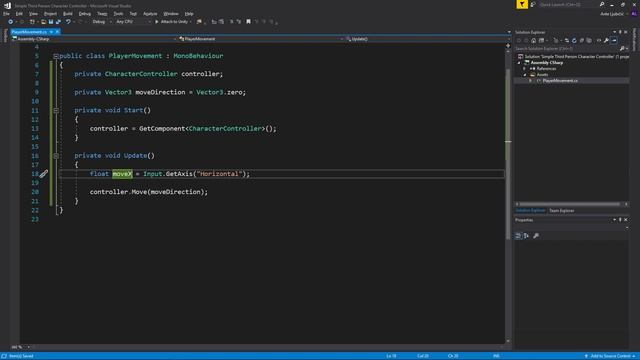
Task: Open the Assembly-CSharp project navigation dropdown
Action: coord(94,39)
